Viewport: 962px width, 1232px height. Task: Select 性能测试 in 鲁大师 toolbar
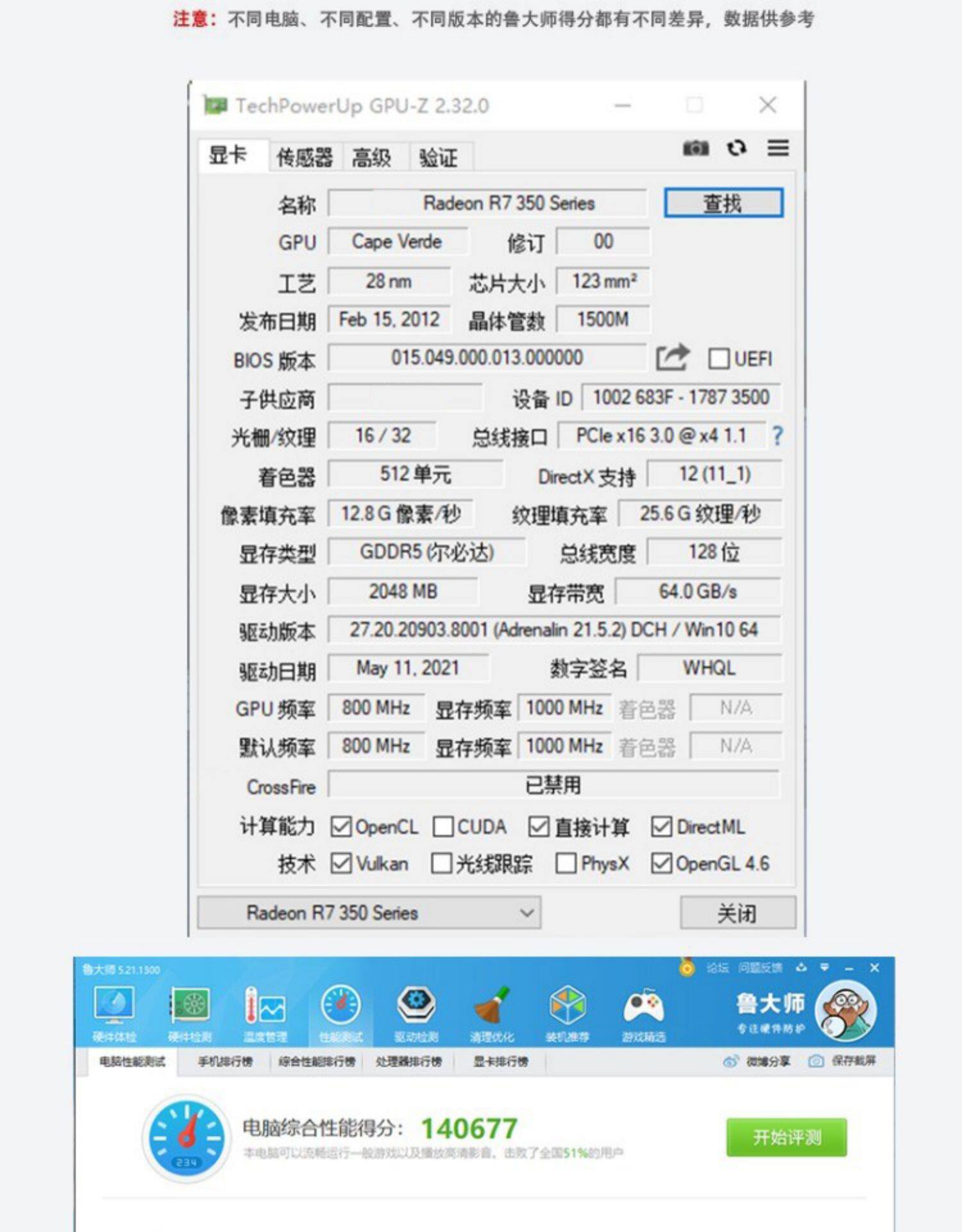tap(341, 1013)
